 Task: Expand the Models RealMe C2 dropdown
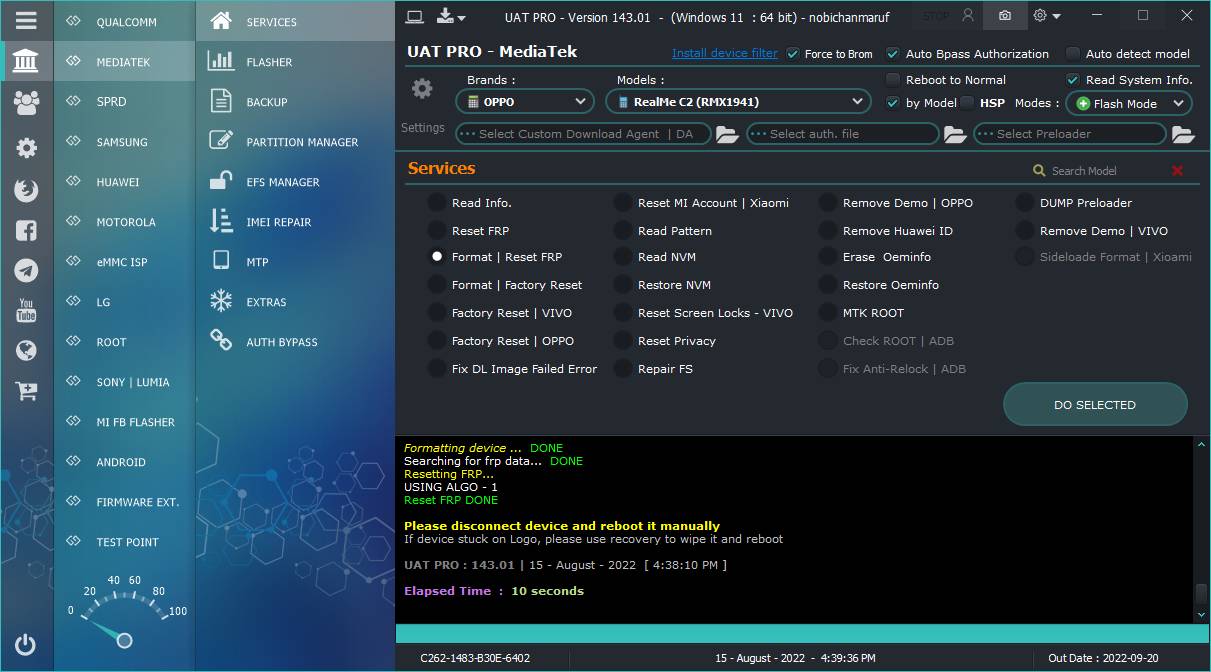pos(738,102)
